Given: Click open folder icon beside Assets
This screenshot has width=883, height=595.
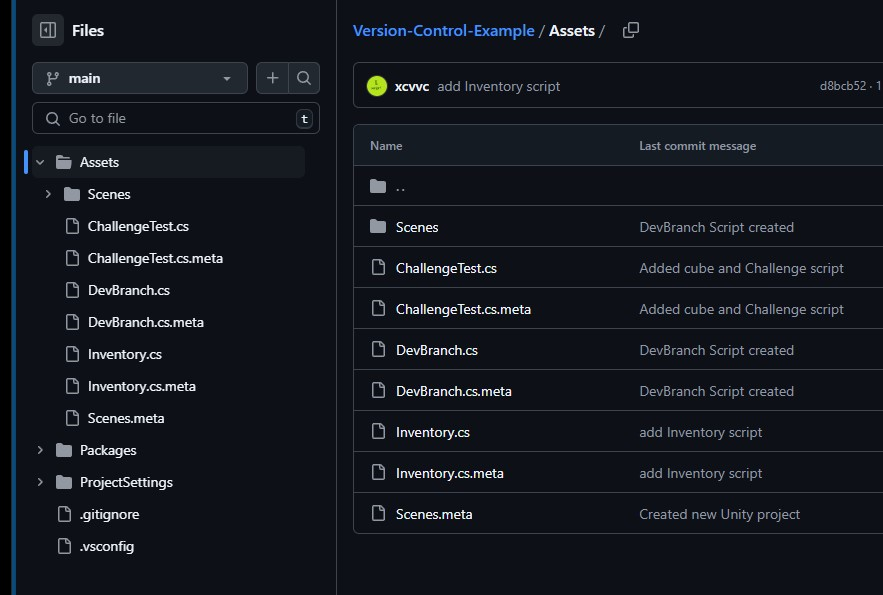Looking at the screenshot, I should (64, 162).
